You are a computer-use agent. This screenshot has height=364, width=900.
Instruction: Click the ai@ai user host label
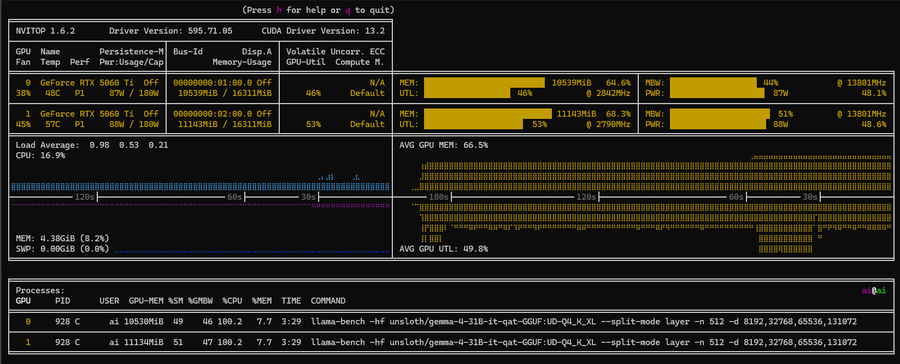pyautogui.click(x=874, y=291)
